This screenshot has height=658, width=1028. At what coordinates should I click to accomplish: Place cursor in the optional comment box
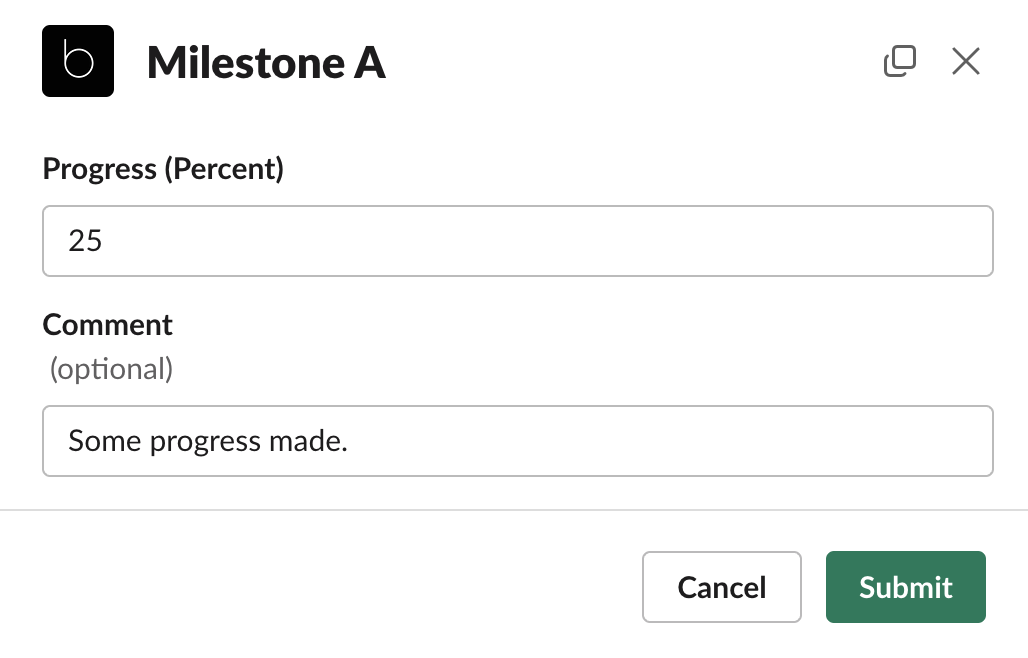518,441
